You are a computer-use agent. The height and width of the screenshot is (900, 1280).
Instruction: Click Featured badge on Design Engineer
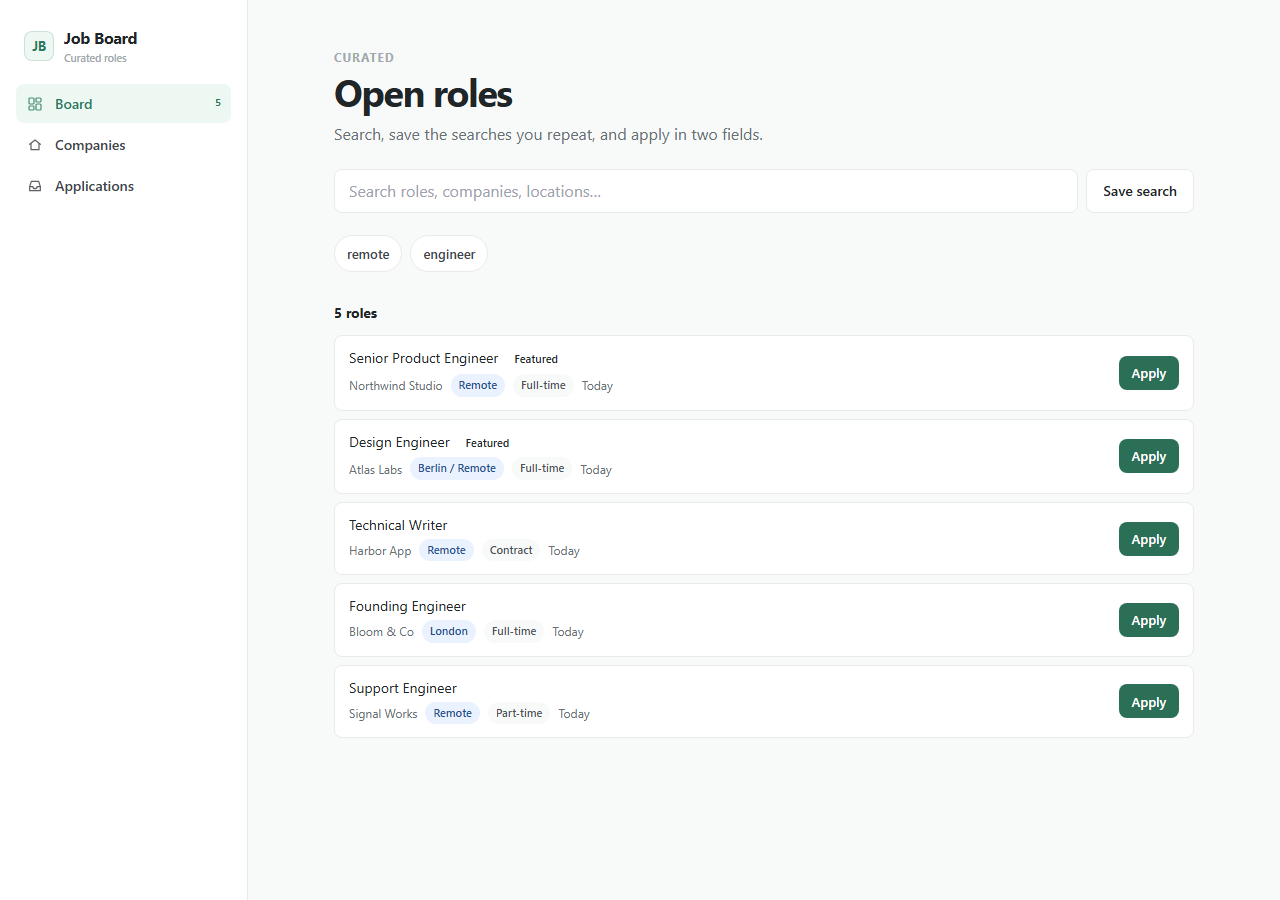click(487, 443)
